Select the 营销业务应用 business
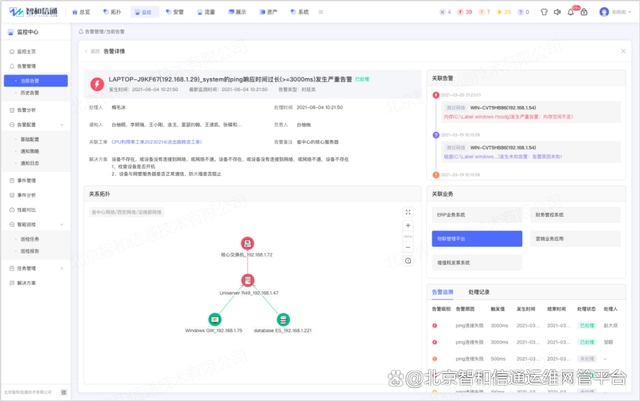Viewport: 640px width, 401px height. click(576, 238)
